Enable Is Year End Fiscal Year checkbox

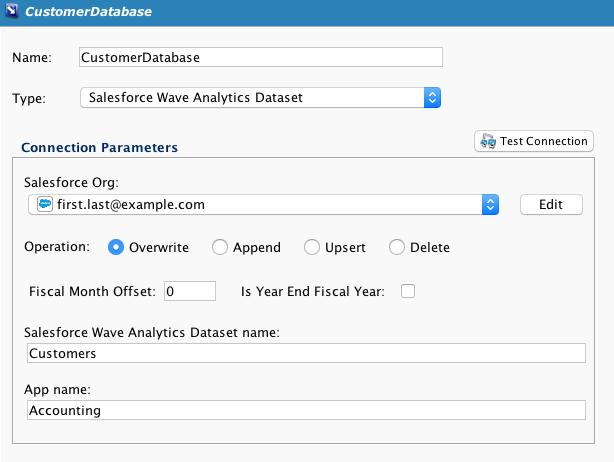[x=407, y=291]
